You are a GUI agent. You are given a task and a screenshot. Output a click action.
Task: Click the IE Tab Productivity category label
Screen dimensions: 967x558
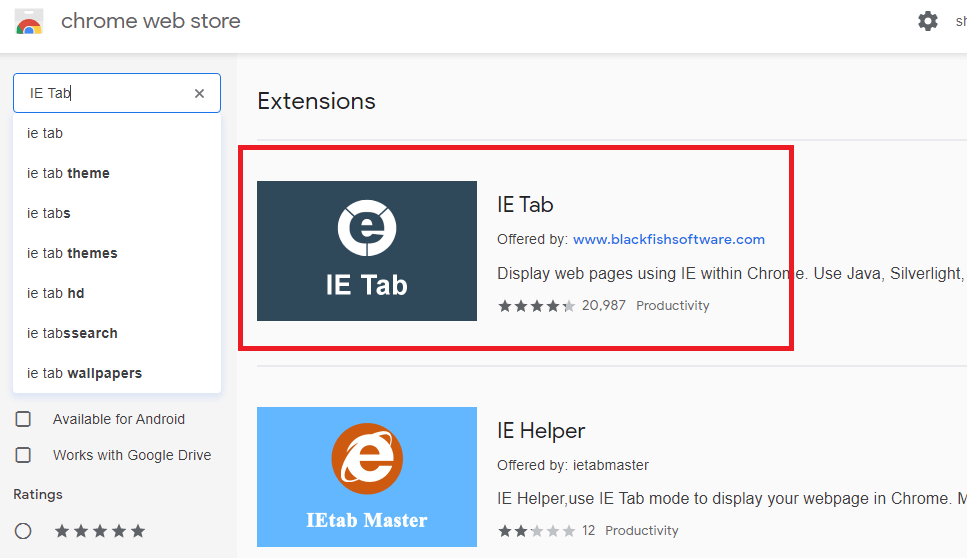click(x=672, y=306)
